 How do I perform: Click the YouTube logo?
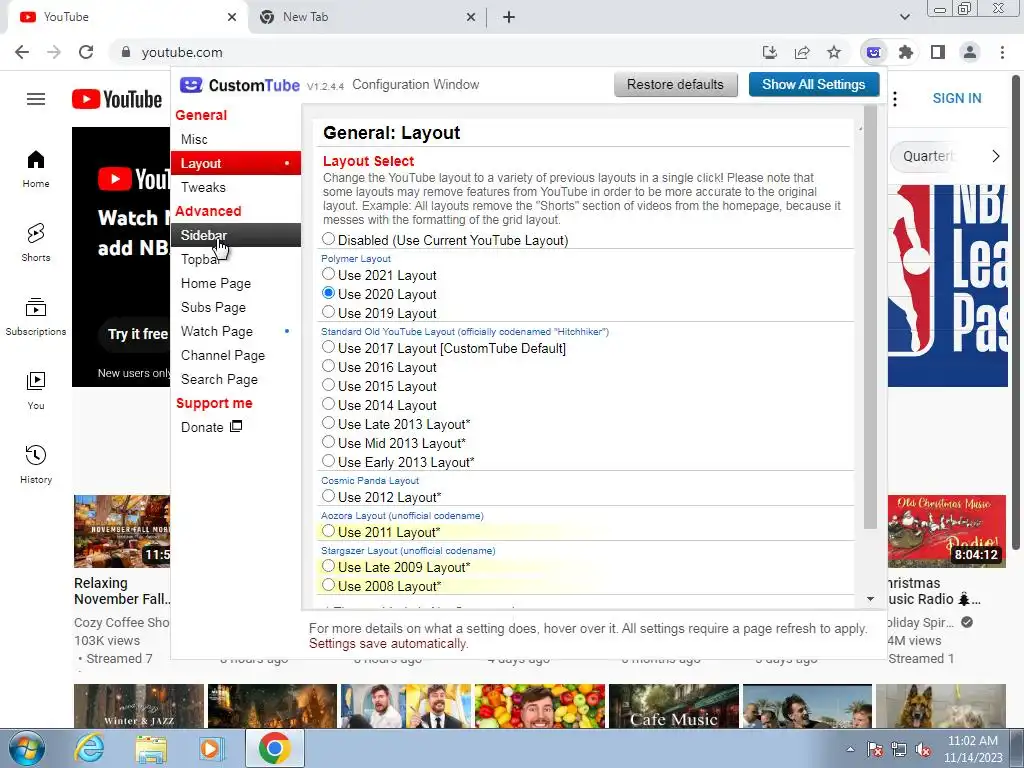coord(117,99)
